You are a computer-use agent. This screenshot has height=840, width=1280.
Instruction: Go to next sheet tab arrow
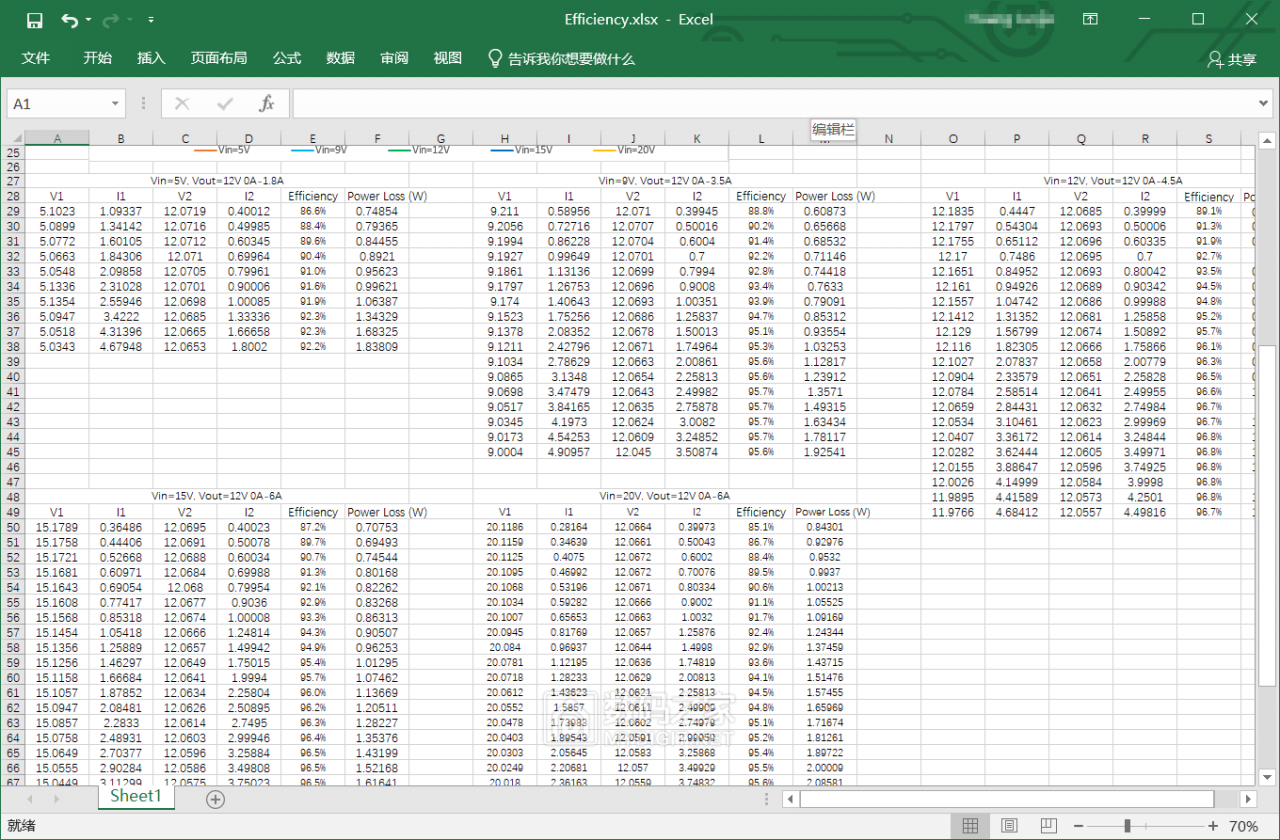tap(57, 799)
